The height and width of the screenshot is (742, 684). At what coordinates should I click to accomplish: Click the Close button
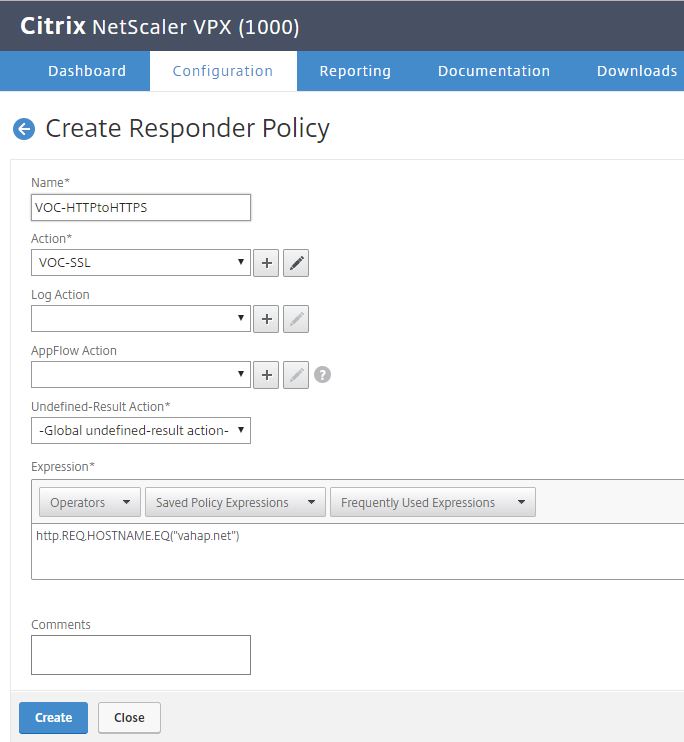coord(129,717)
